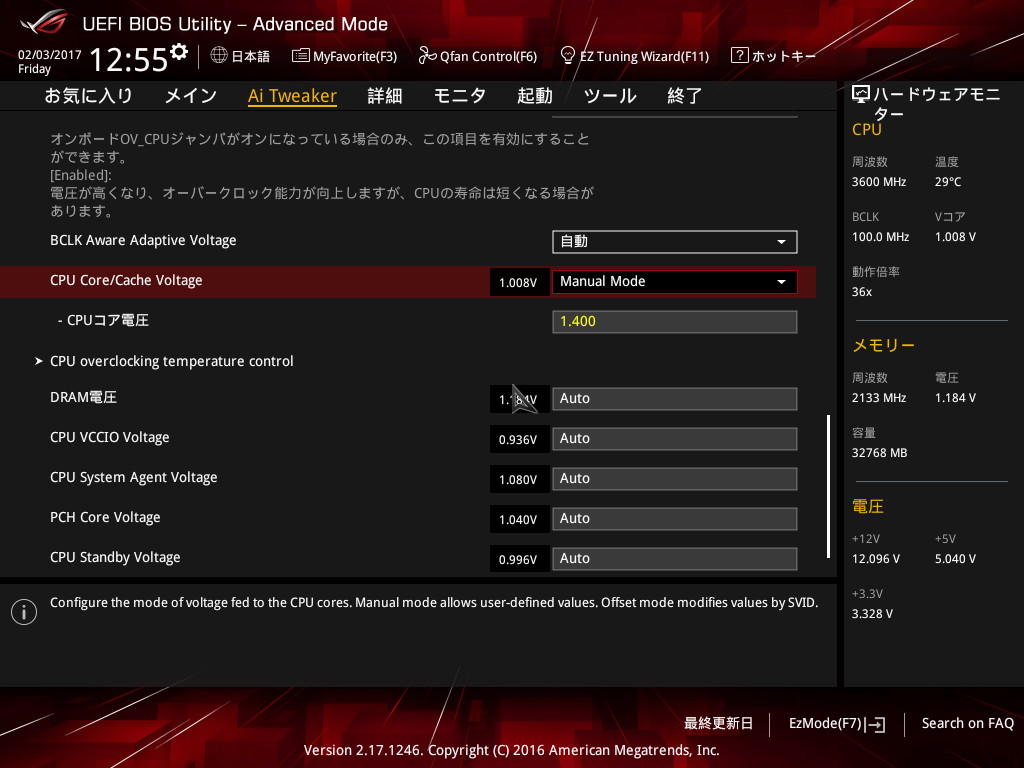Click the 0.996V Standby reading
The image size is (1024, 768).
tap(518, 560)
